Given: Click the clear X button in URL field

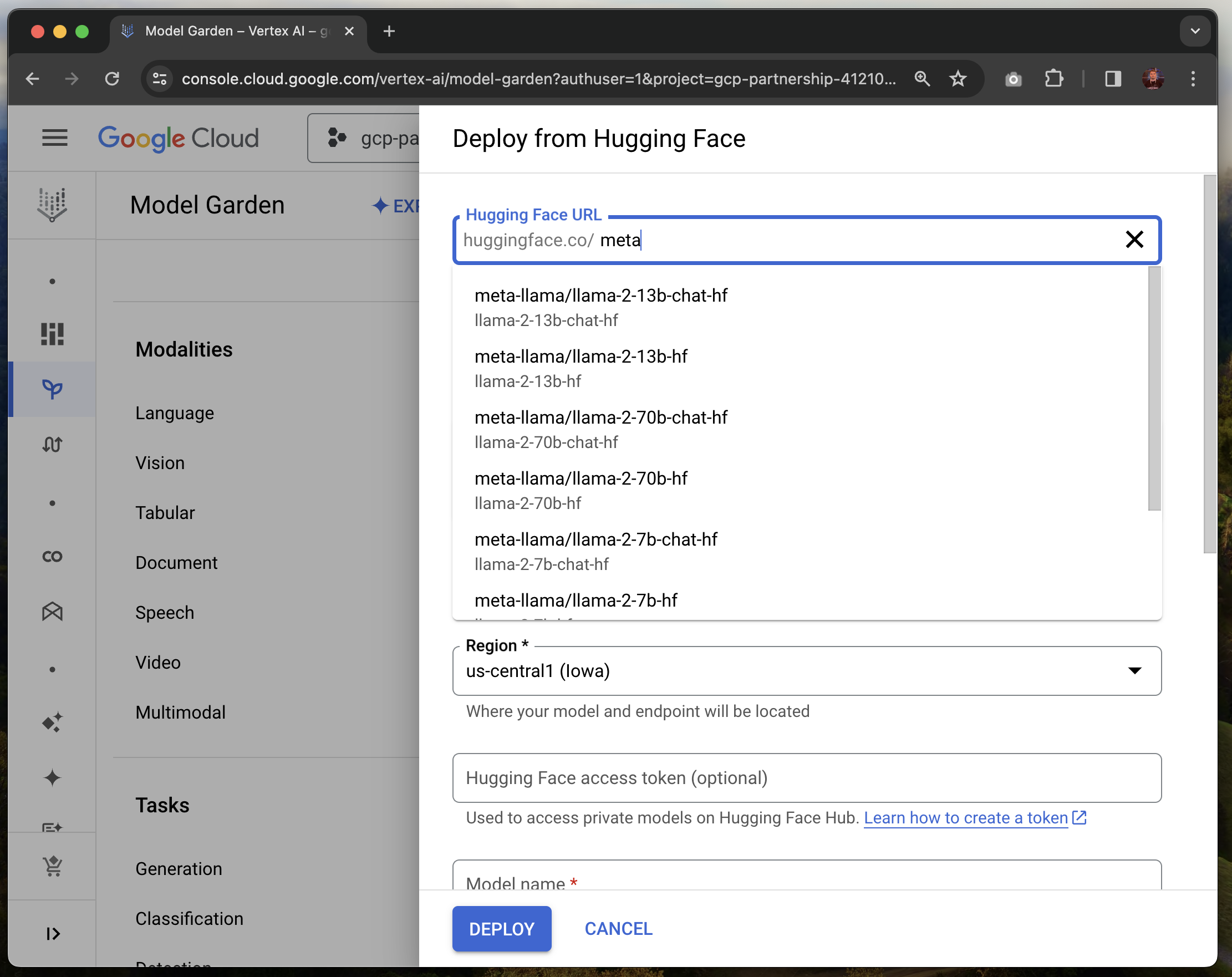Looking at the screenshot, I should [1135, 239].
